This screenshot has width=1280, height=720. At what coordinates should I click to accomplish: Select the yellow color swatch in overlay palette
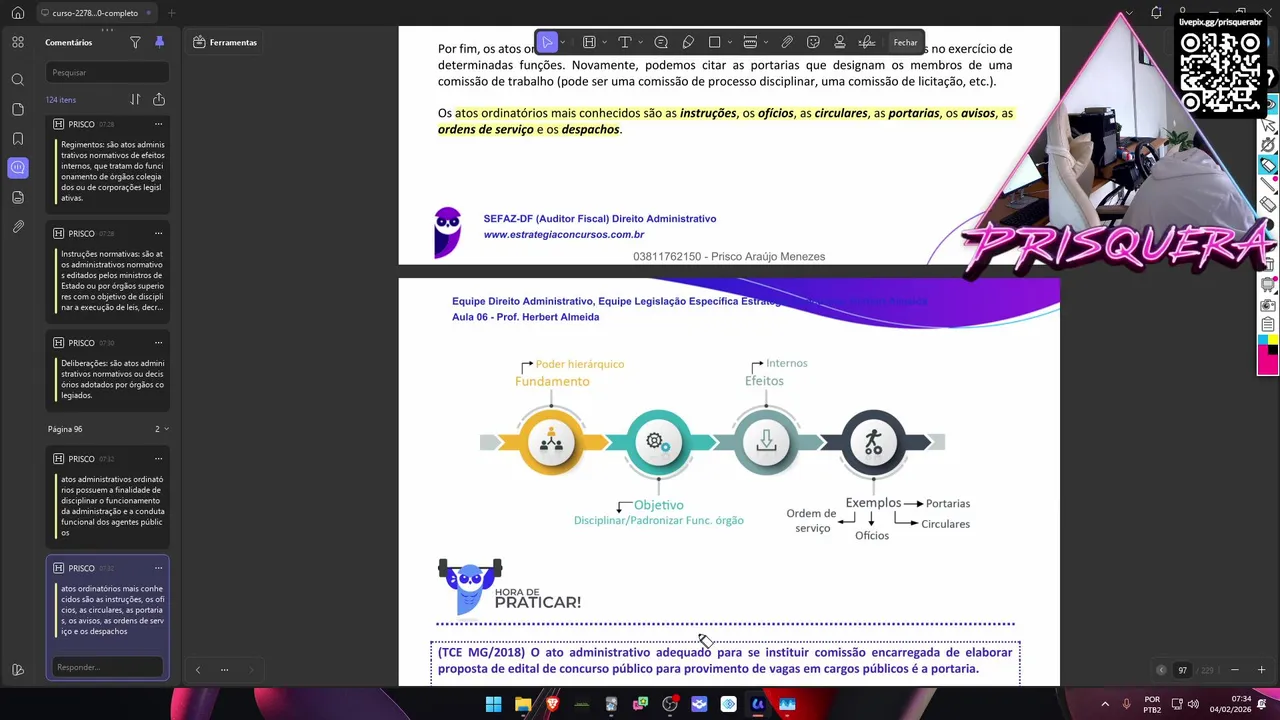click(1273, 341)
